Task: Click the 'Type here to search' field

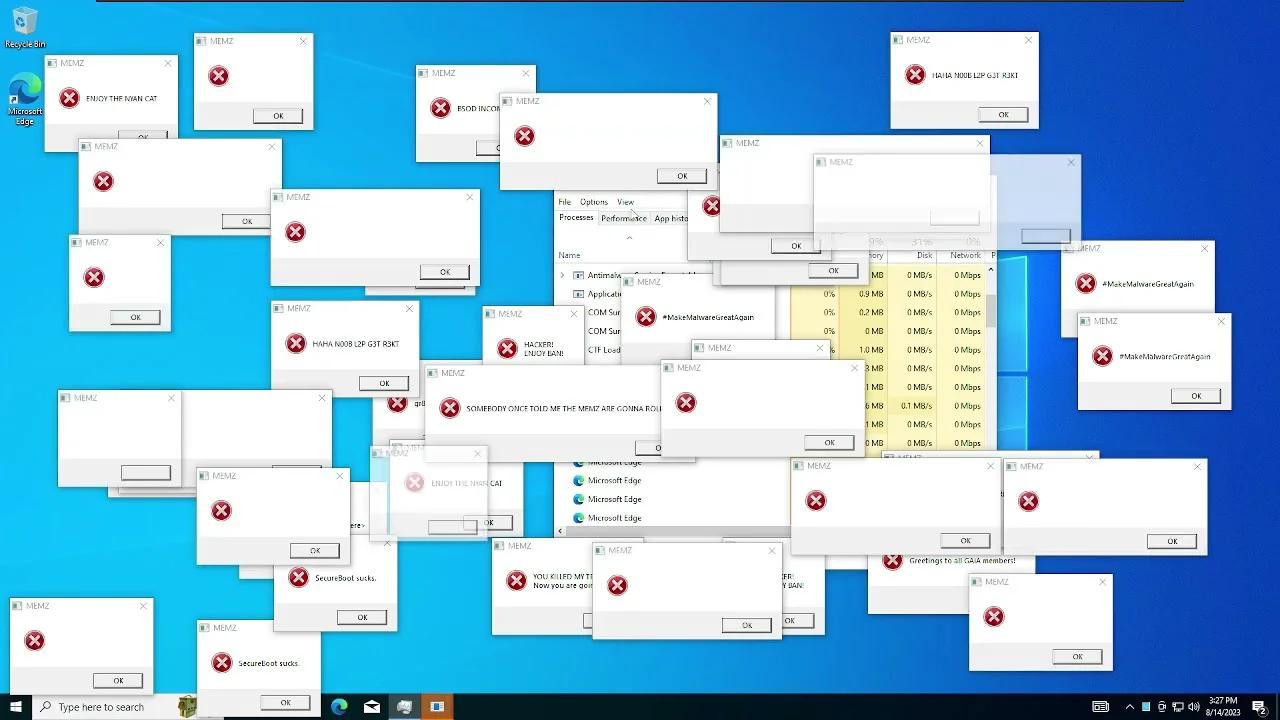Action: point(110,707)
